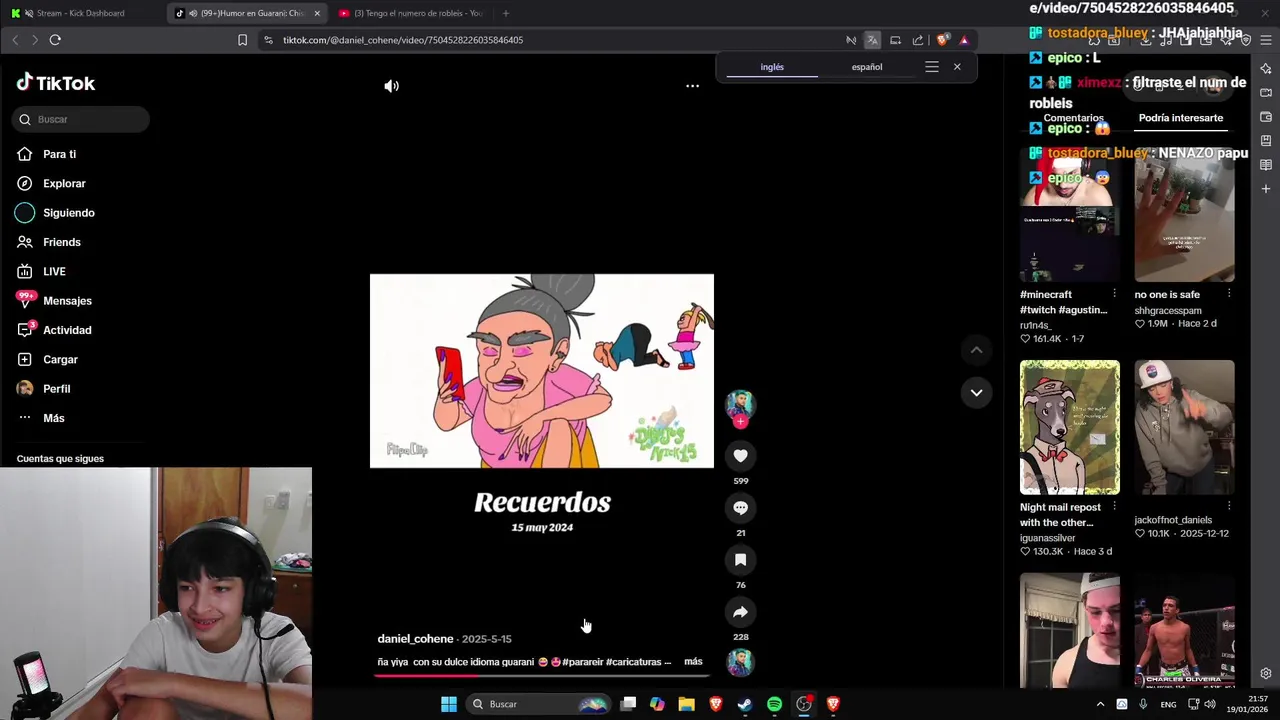
Task: Switch to the Stream - Kick Dashboard tab
Action: [80, 13]
